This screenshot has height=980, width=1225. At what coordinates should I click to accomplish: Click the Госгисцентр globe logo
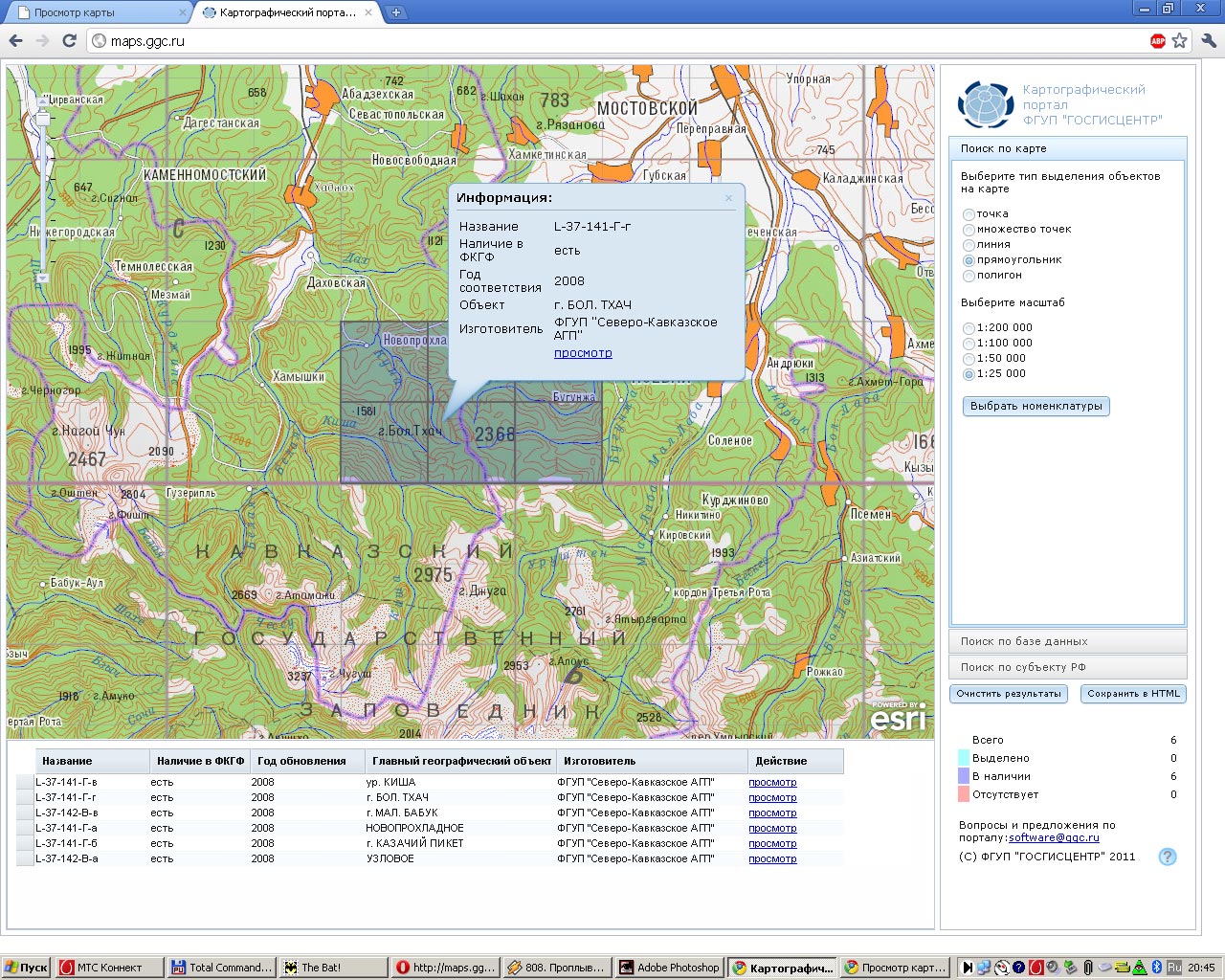986,104
